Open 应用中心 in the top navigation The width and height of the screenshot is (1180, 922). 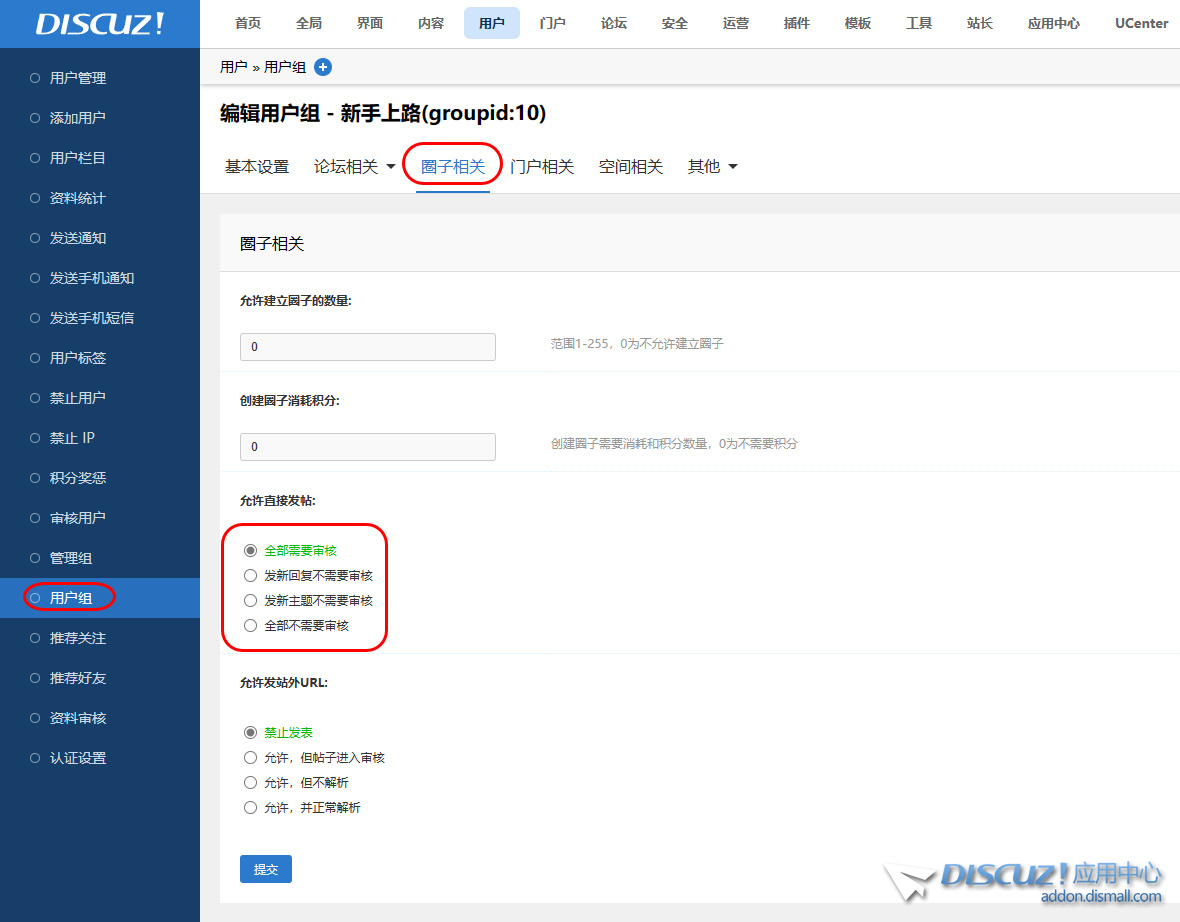coord(1053,23)
